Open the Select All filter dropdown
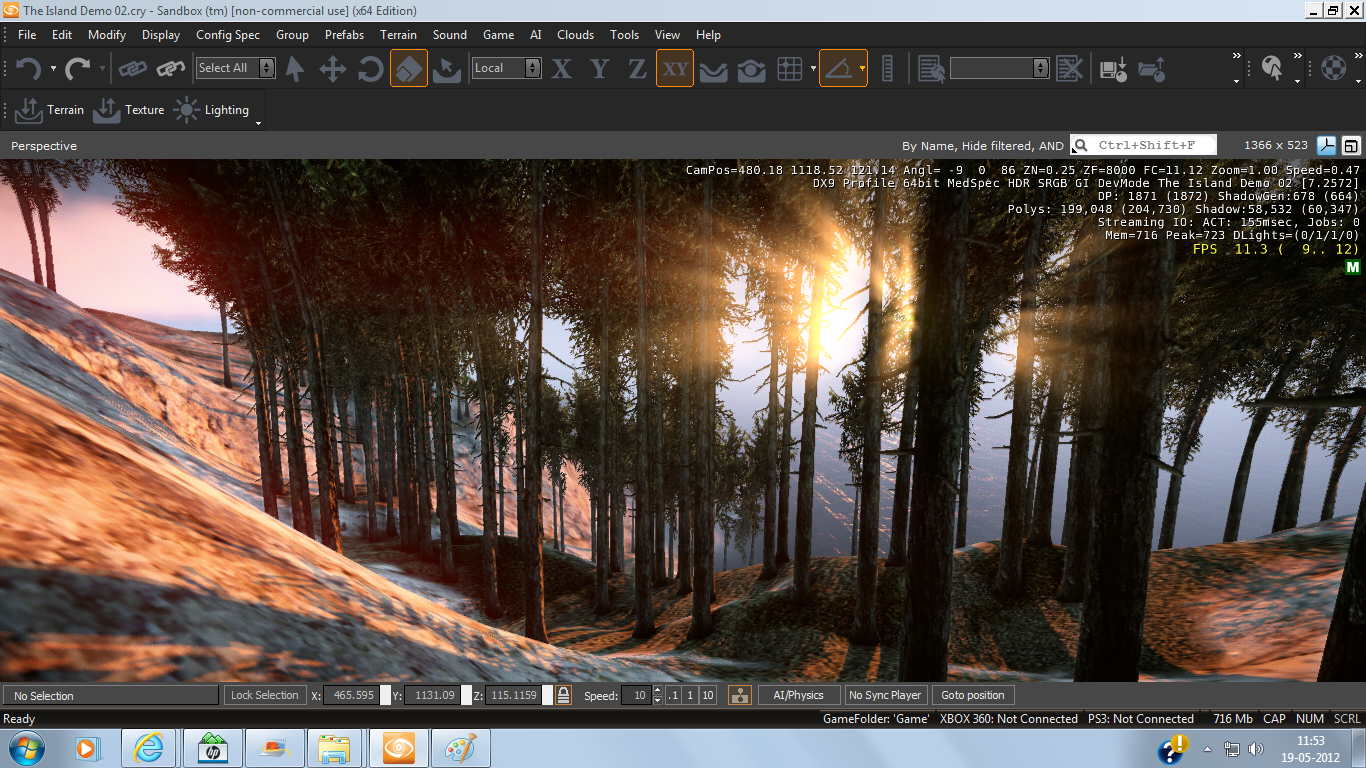Screen dimensions: 1366x768 click(x=236, y=68)
